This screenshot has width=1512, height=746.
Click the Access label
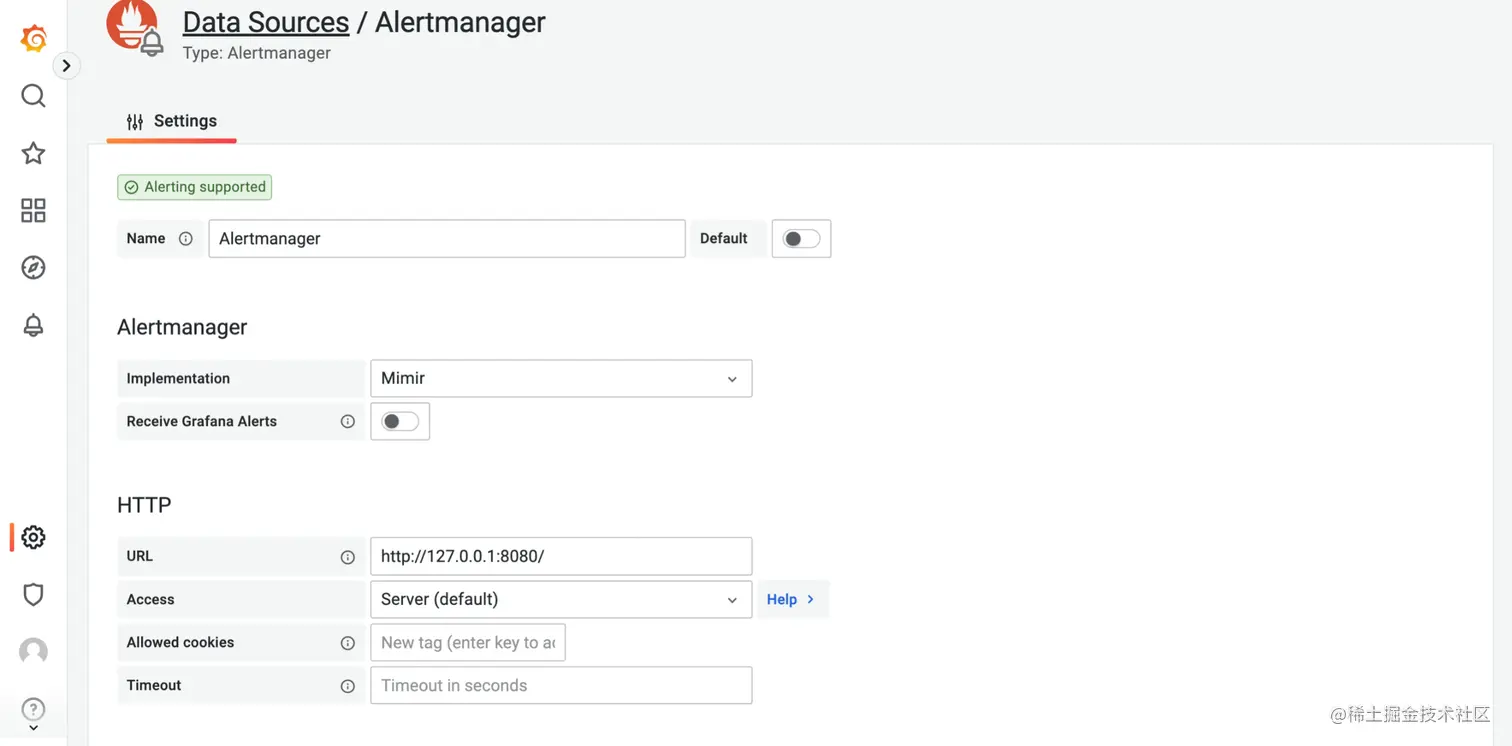[x=150, y=600]
